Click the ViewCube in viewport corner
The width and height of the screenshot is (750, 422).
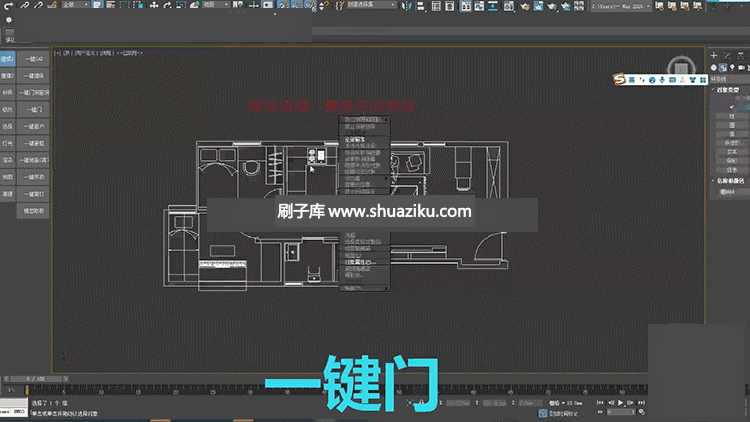pyautogui.click(x=681, y=67)
